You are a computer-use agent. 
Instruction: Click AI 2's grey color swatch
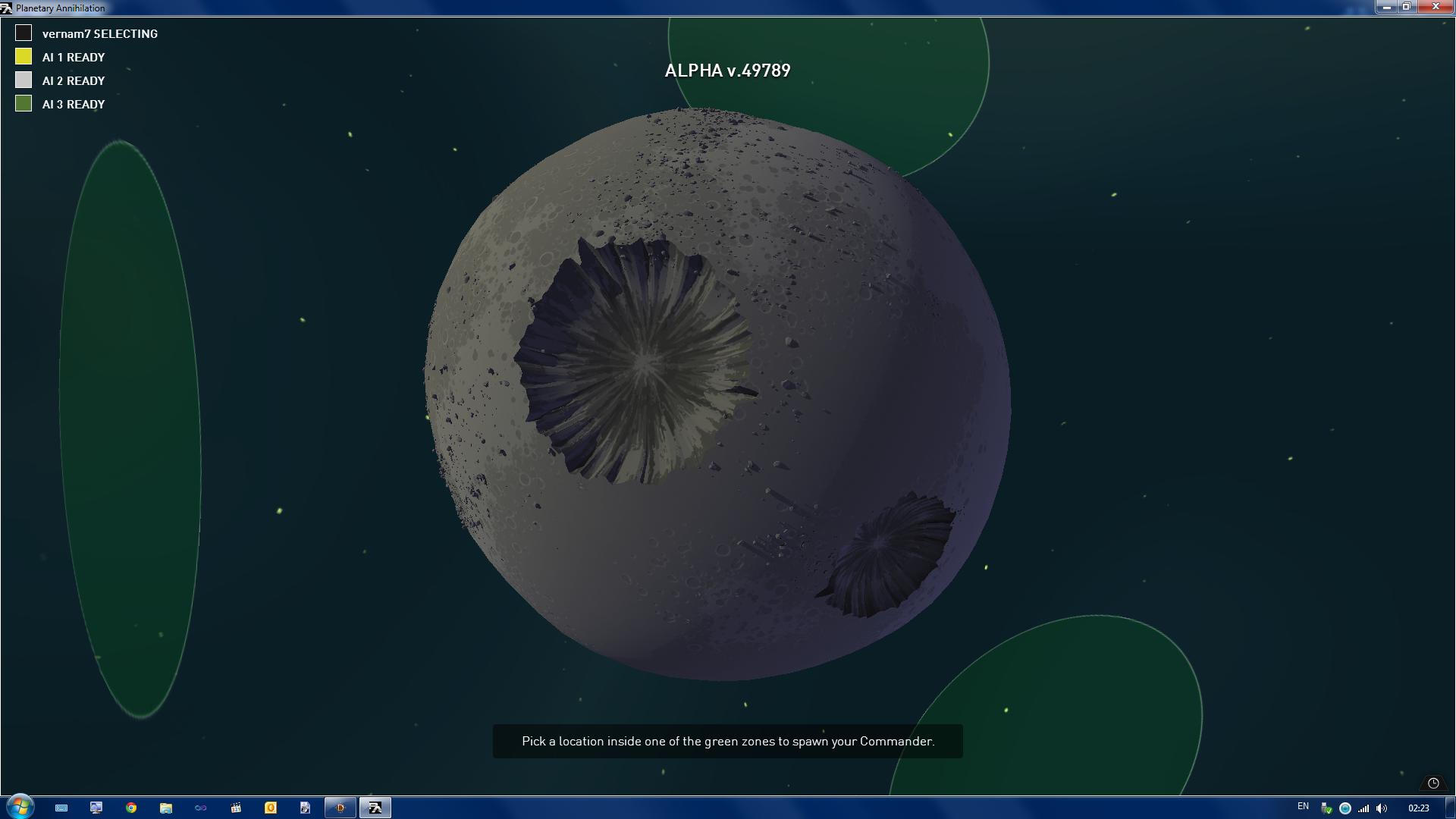tap(24, 80)
